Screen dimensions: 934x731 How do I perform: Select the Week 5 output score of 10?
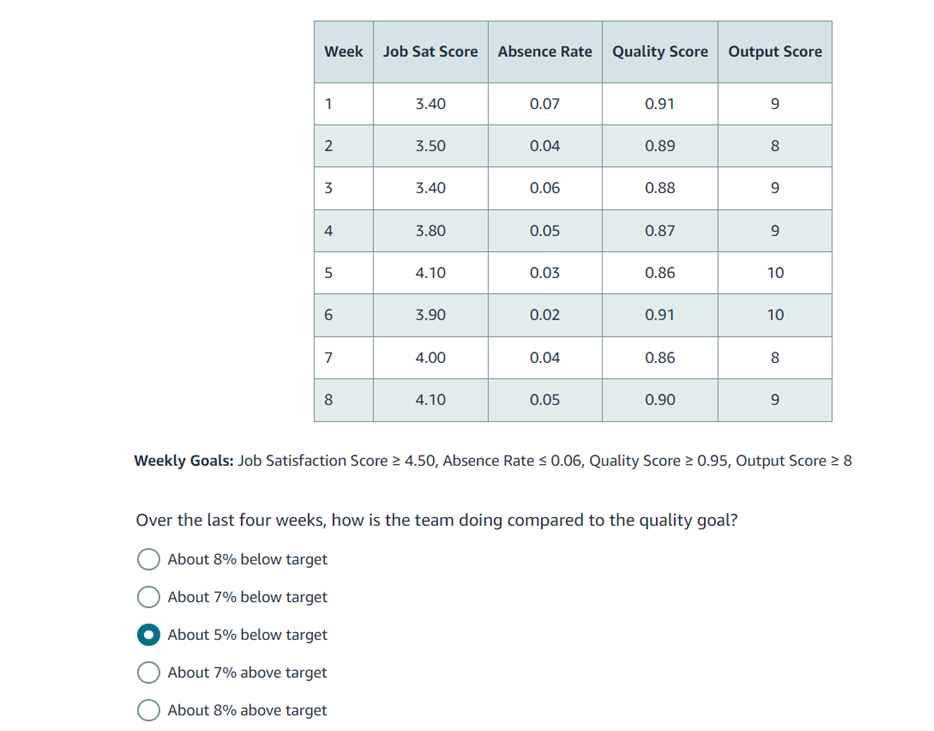tap(775, 272)
